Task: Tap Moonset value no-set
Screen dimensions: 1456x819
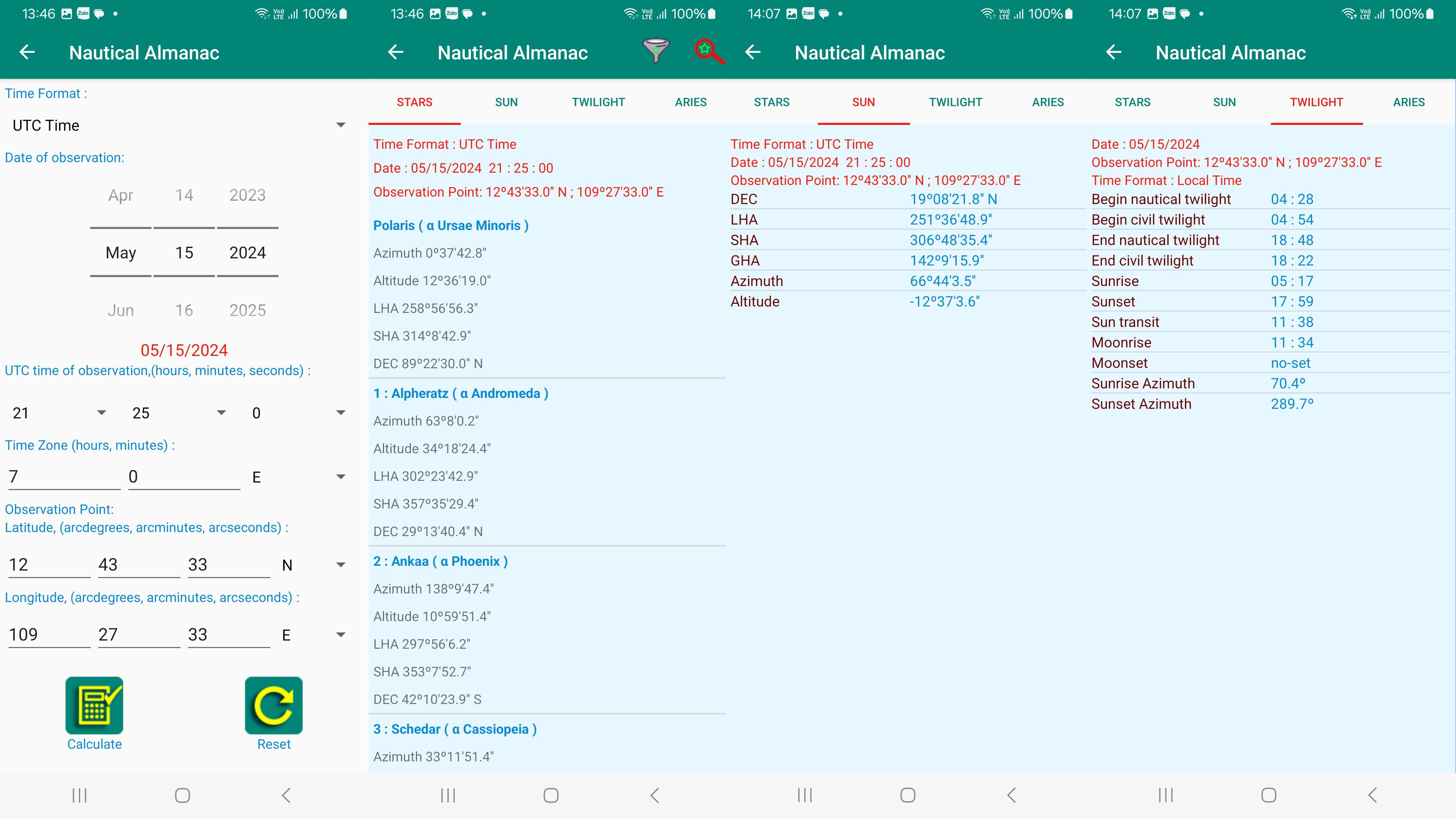Action: (x=1290, y=364)
